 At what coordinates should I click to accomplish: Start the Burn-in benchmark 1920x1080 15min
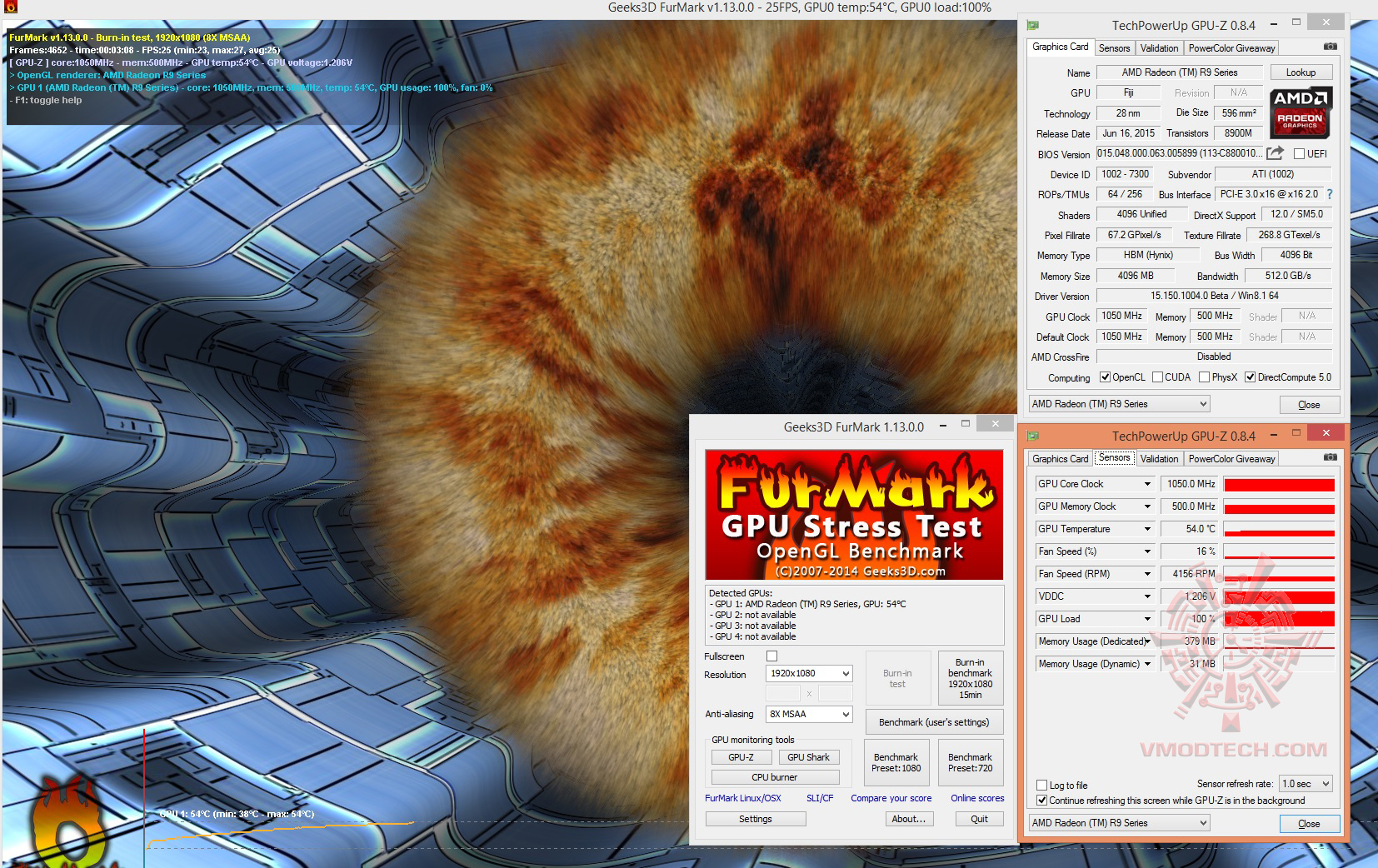point(970,678)
